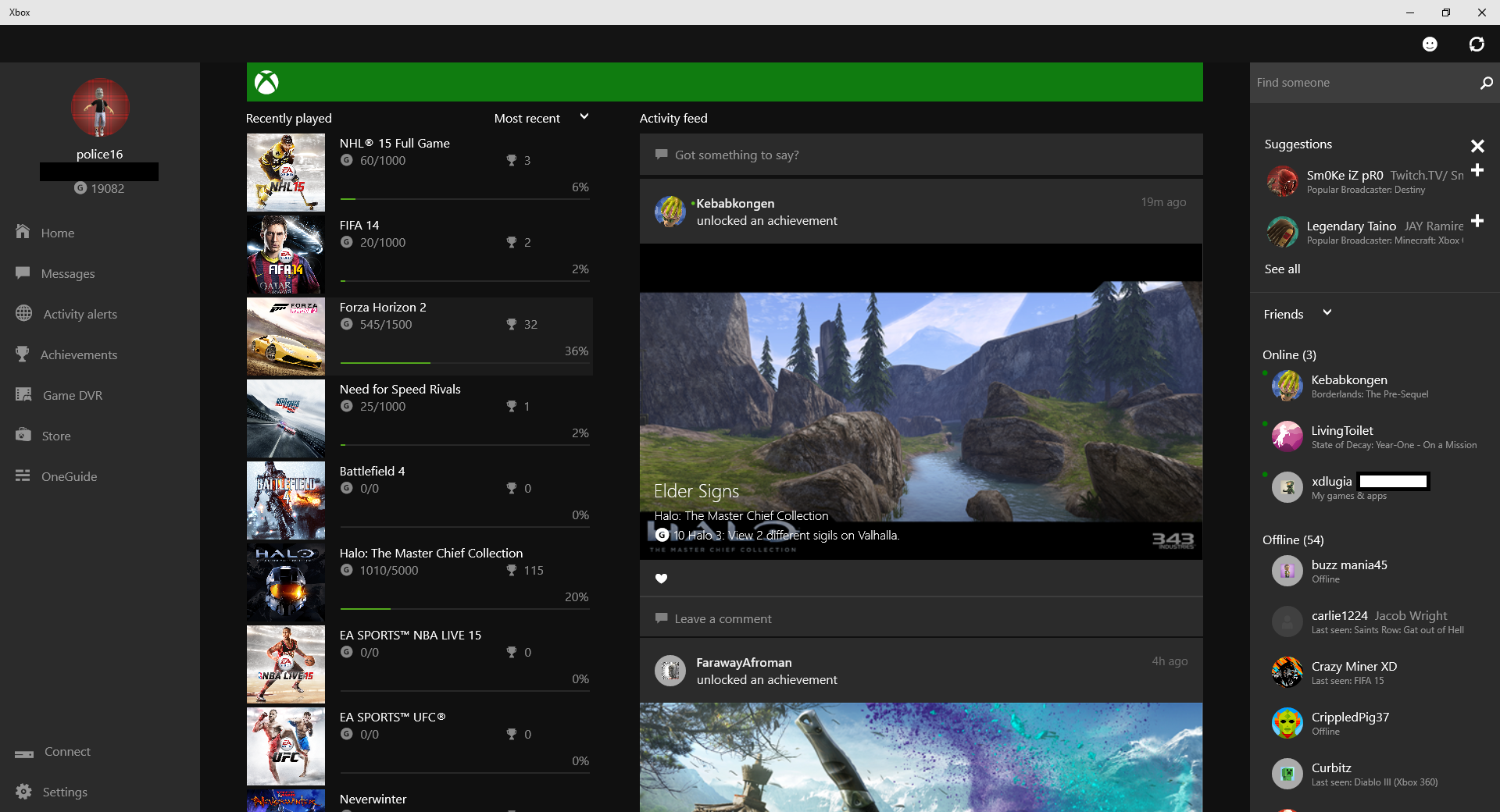Click Neverwinter game title
The image size is (1500, 812).
(x=373, y=799)
